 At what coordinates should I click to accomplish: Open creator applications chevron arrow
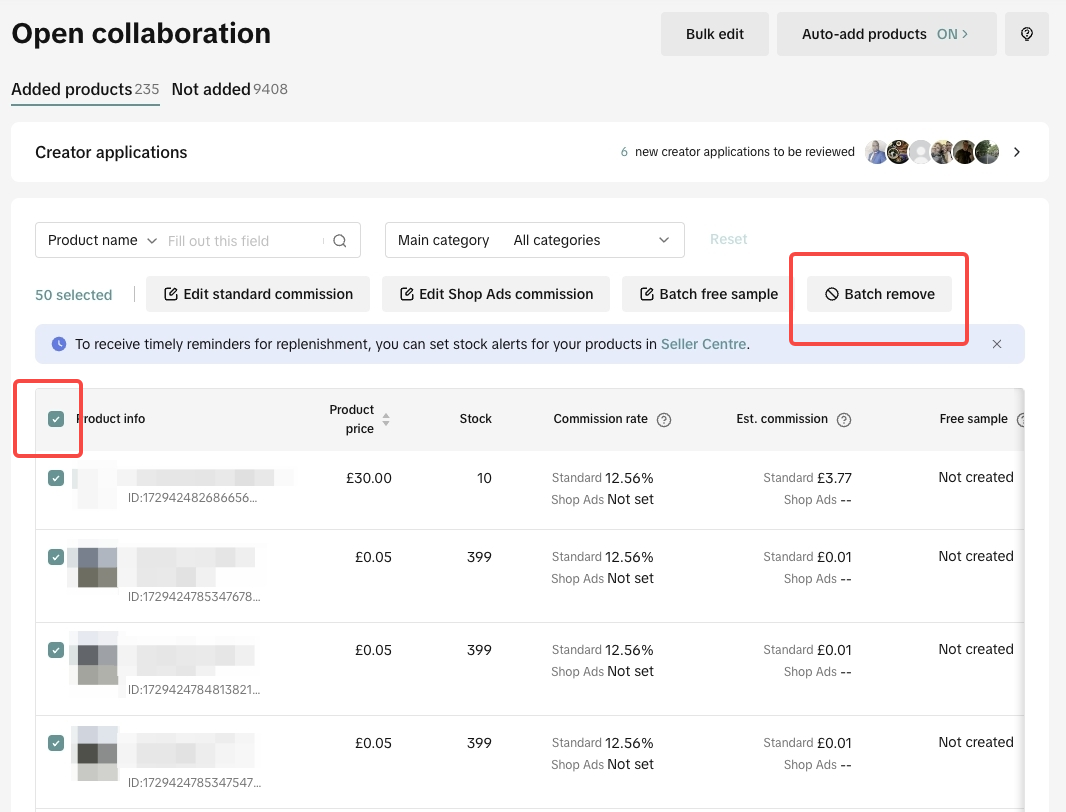click(x=1017, y=152)
